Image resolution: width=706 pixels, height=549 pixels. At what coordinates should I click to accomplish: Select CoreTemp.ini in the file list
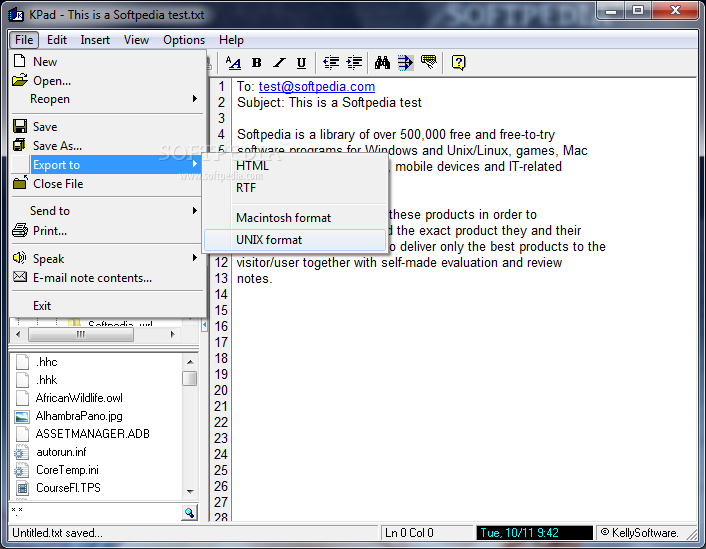point(68,470)
